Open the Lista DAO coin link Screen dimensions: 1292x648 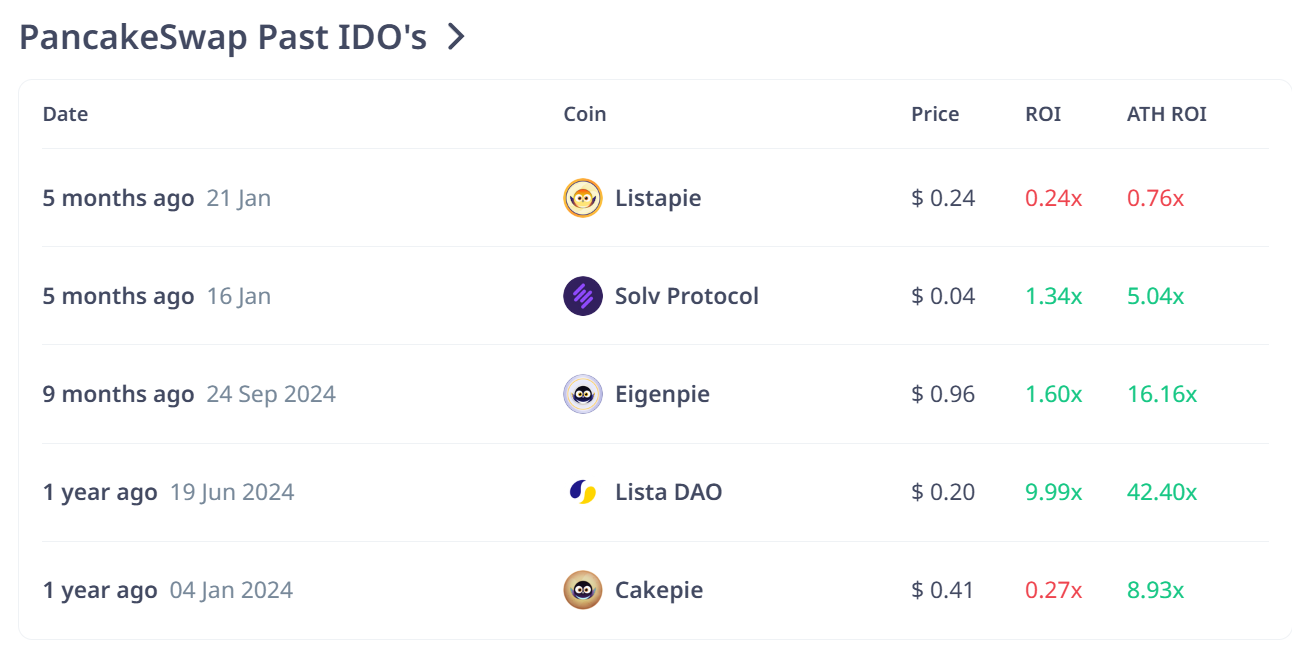click(668, 492)
